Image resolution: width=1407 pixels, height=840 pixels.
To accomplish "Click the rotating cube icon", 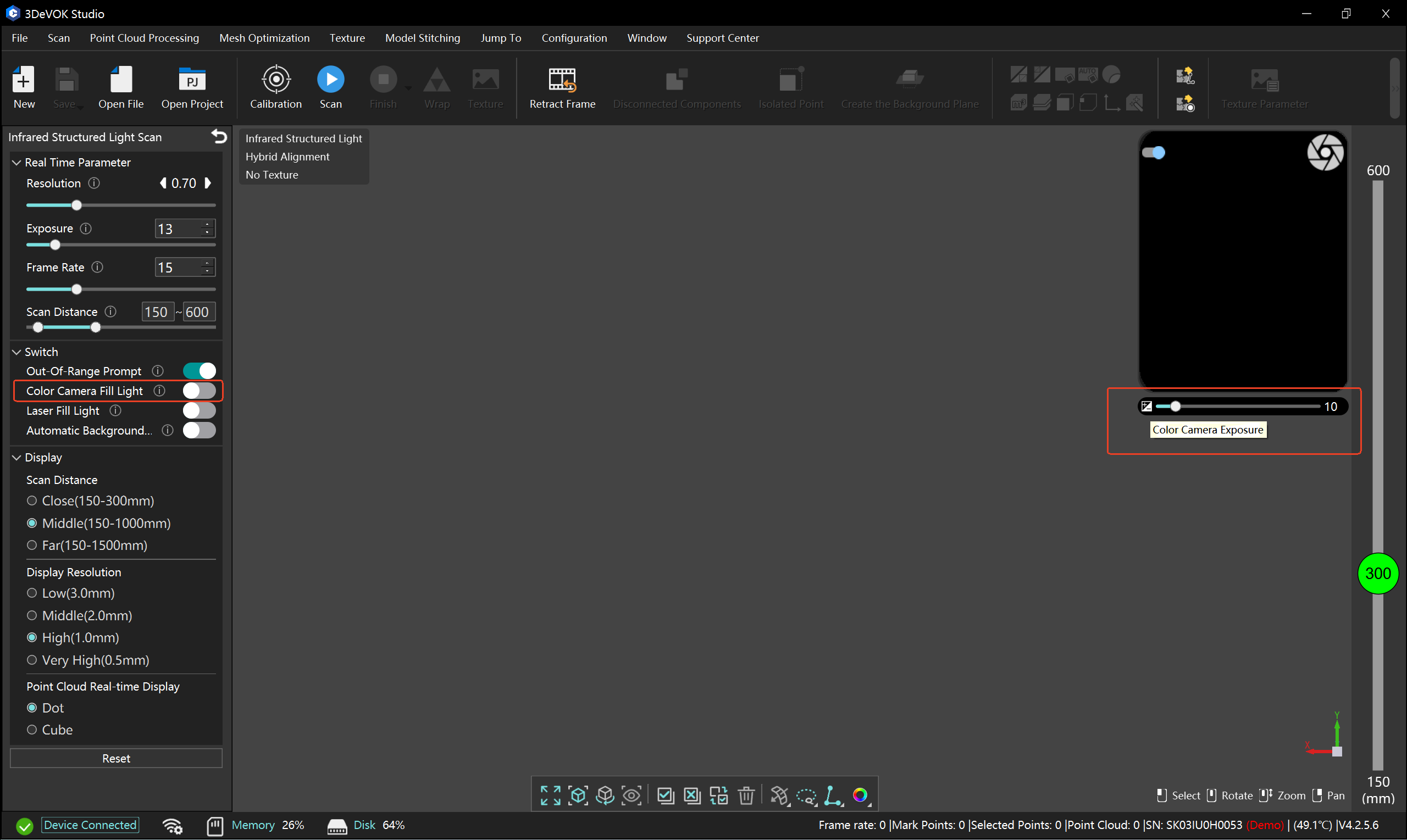I will (605, 796).
